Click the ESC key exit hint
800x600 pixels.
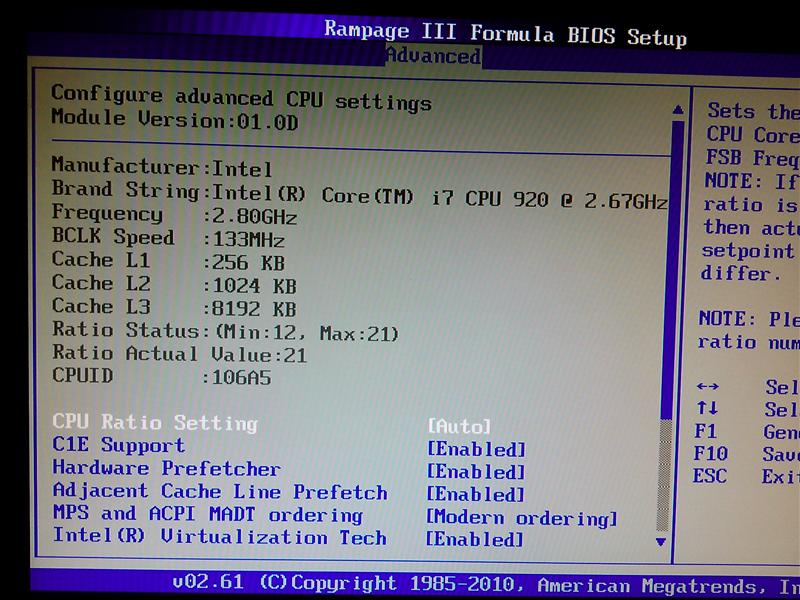coord(709,477)
